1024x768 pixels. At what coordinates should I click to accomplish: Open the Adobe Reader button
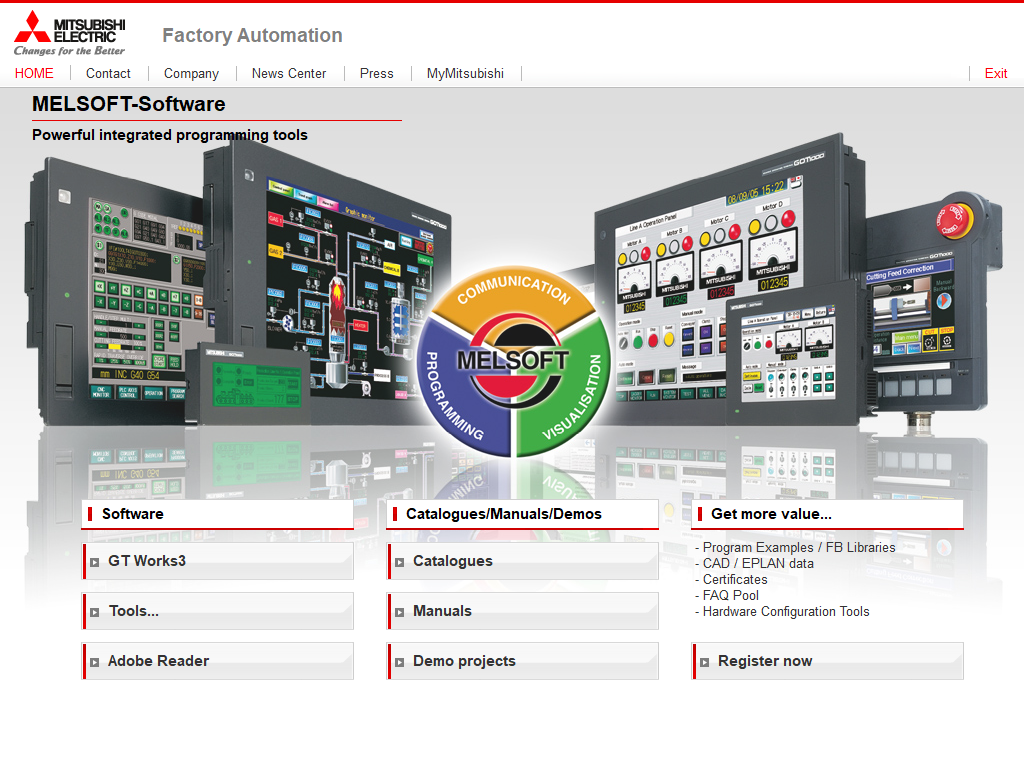[217, 661]
